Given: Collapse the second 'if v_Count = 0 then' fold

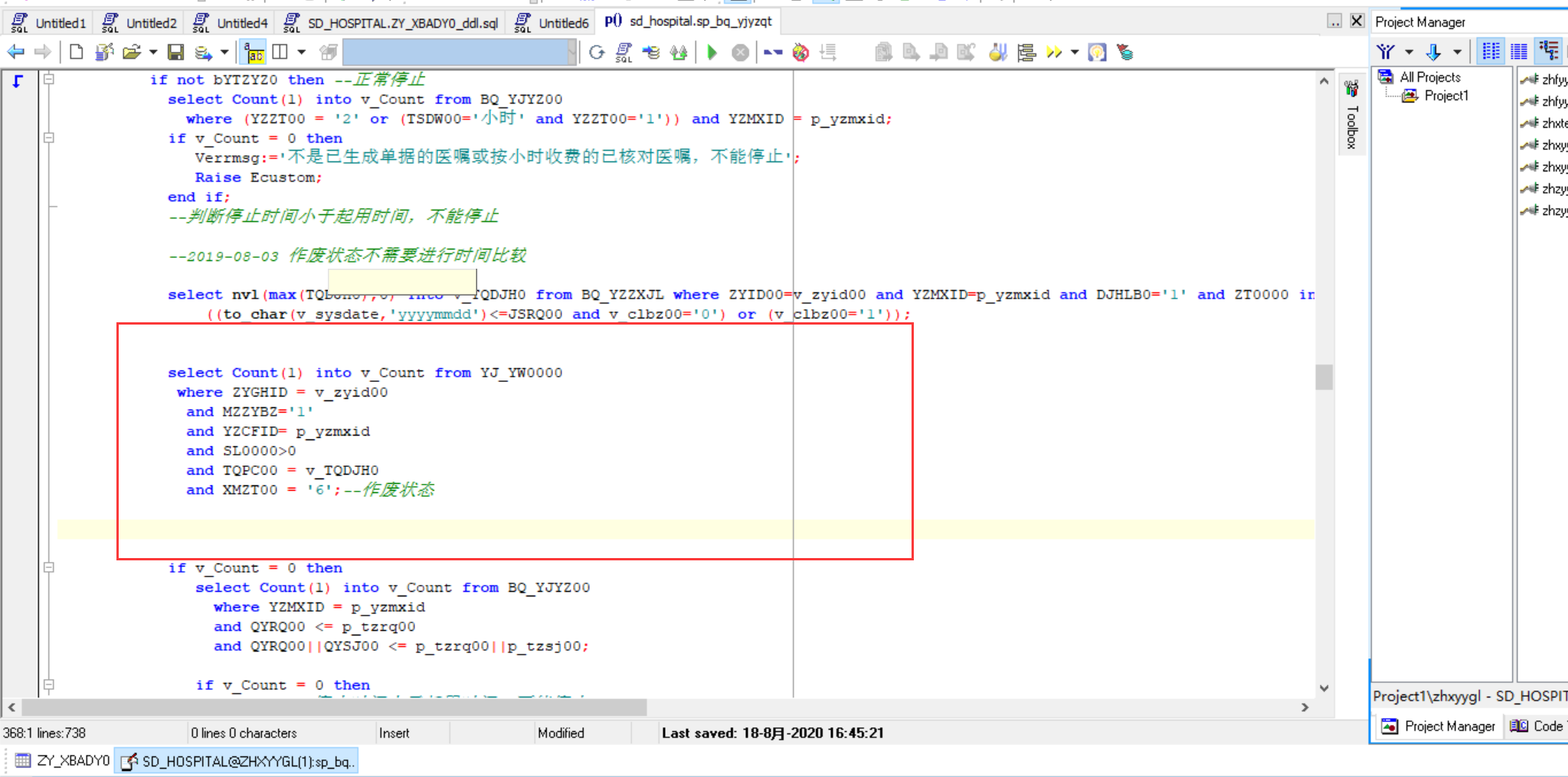Looking at the screenshot, I should click(49, 567).
